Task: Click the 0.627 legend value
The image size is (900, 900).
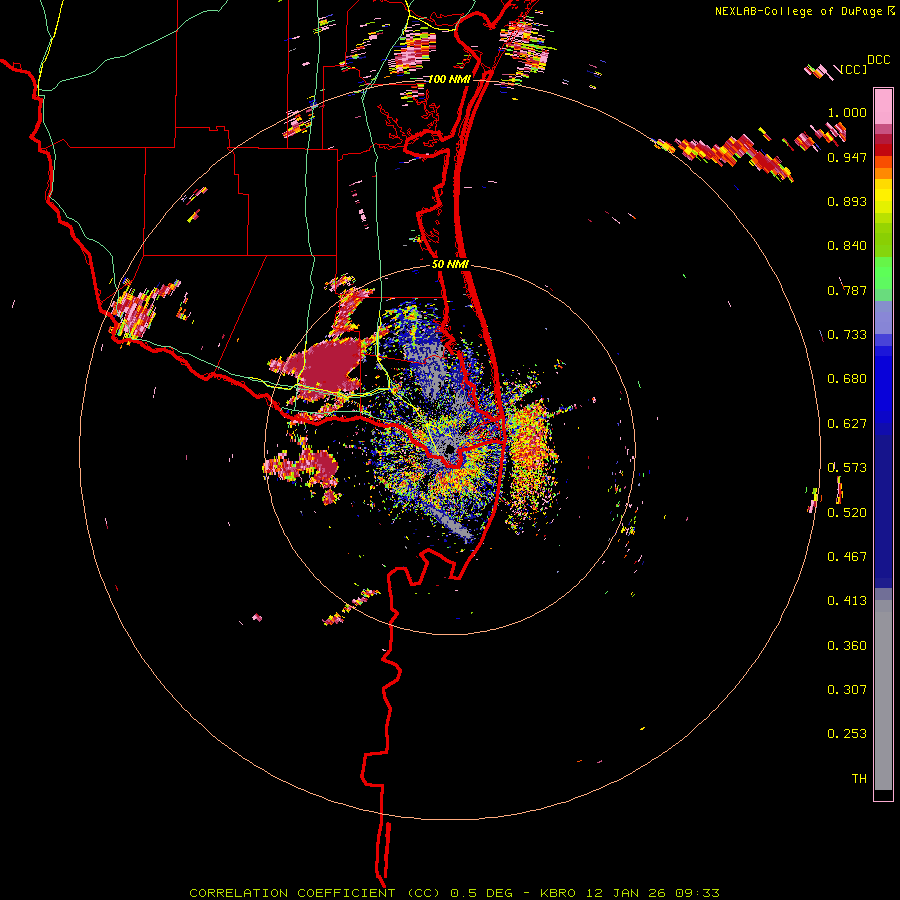Action: click(847, 424)
